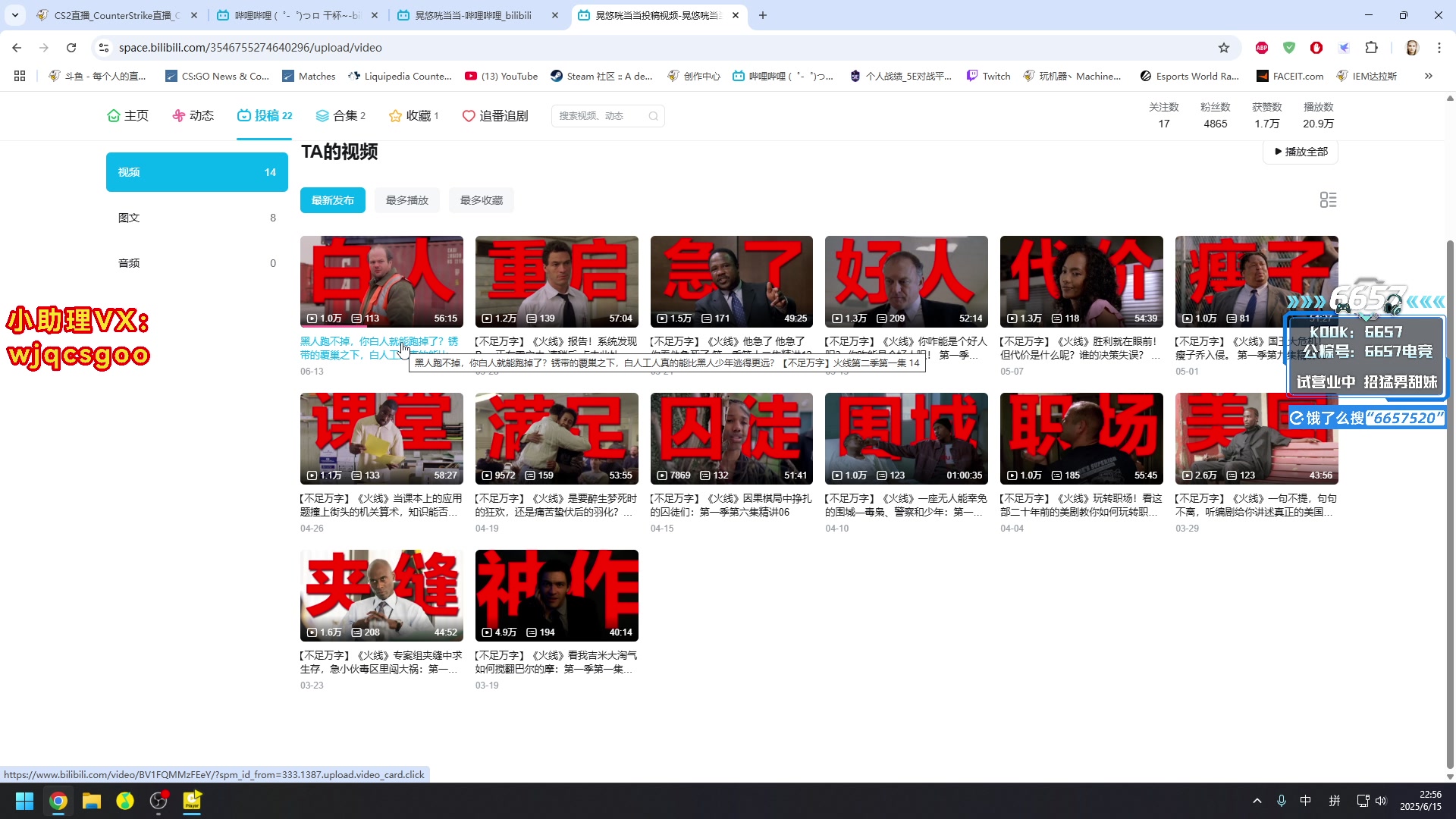Image resolution: width=1456 pixels, height=819 pixels.
Task: Open the 课堂 video thumbnail
Action: (381, 438)
